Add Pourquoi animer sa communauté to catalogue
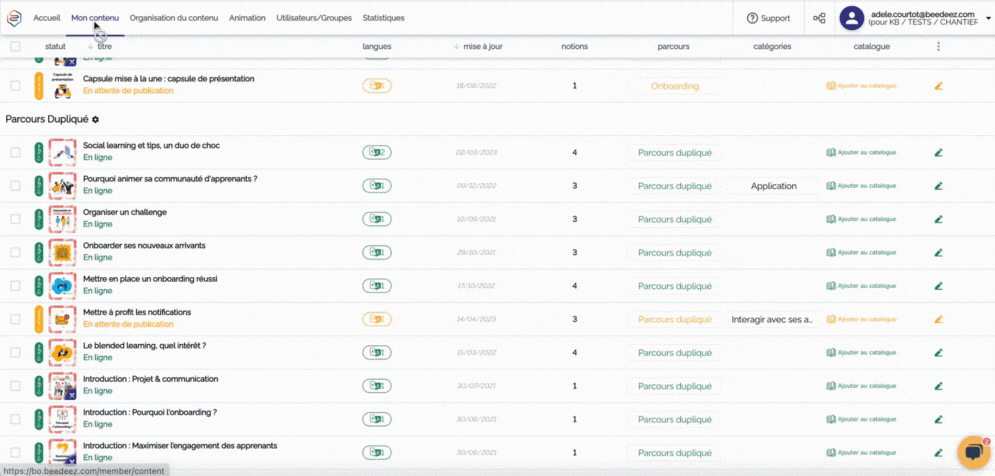 point(861,186)
